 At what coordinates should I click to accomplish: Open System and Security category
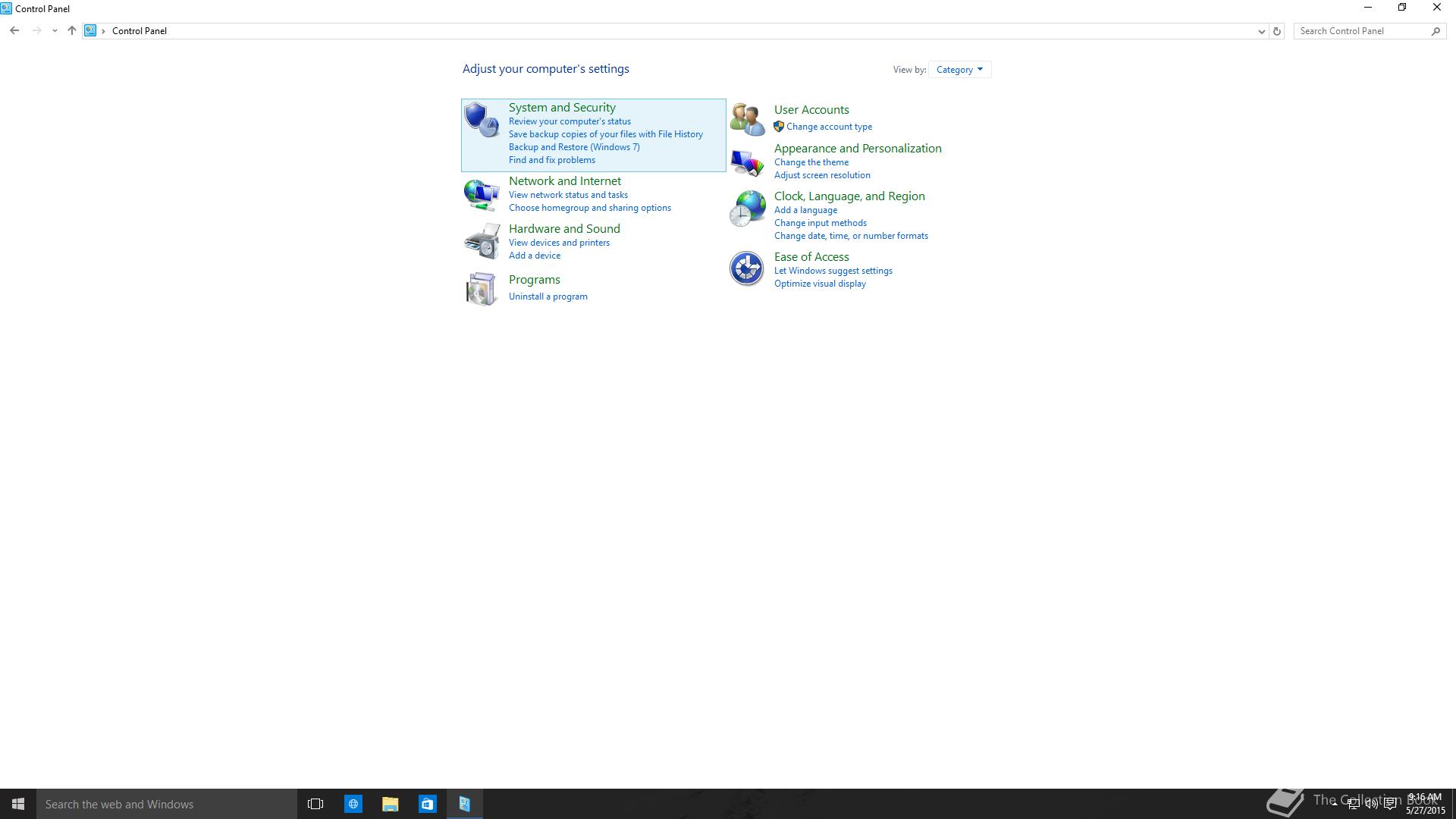(x=562, y=108)
